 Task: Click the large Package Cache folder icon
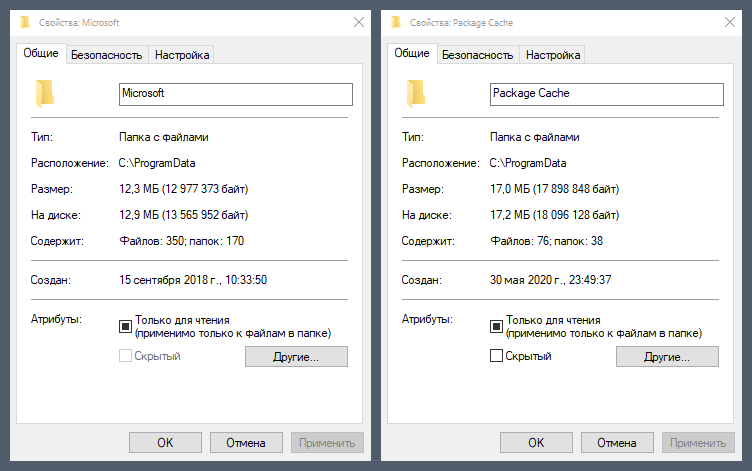tap(415, 93)
